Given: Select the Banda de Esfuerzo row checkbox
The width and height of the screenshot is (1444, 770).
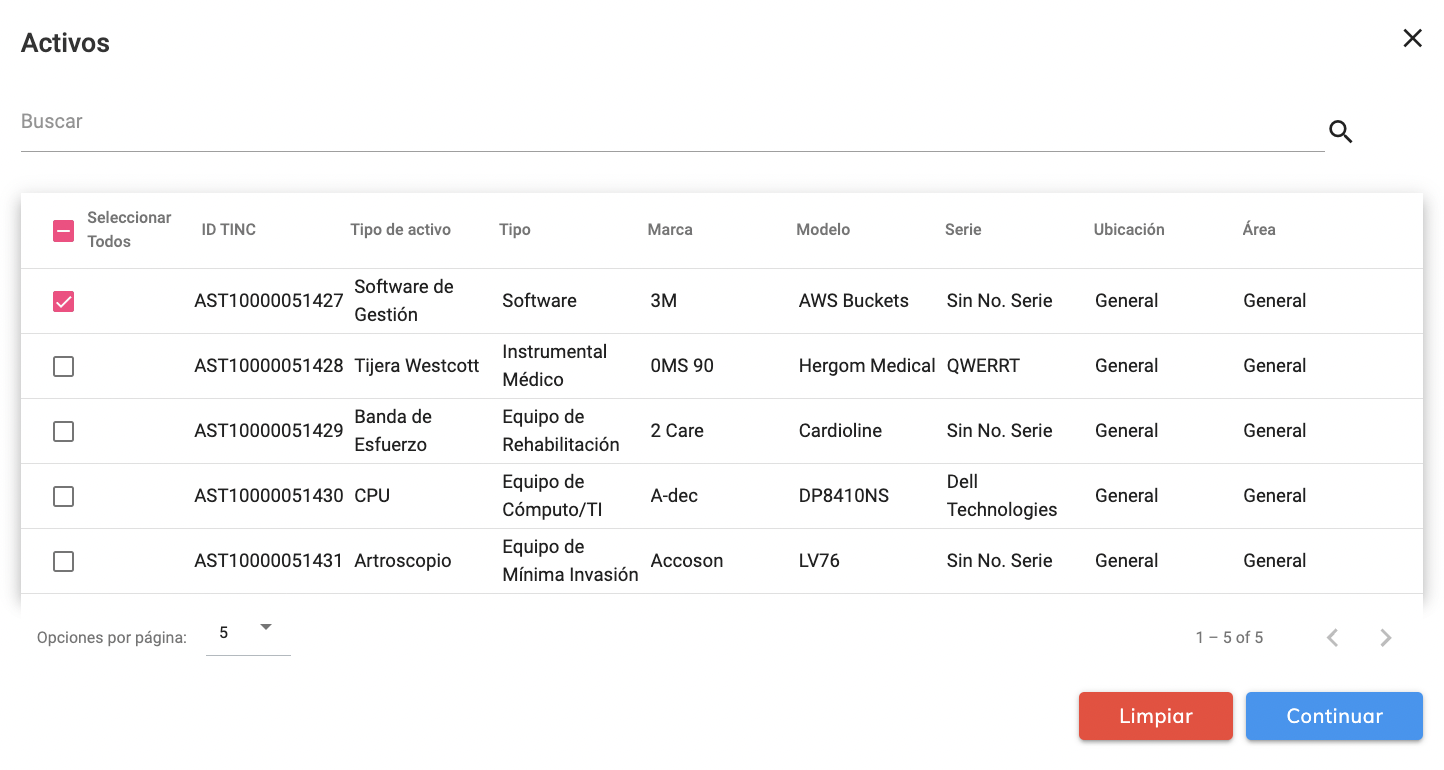Looking at the screenshot, I should (x=63, y=431).
